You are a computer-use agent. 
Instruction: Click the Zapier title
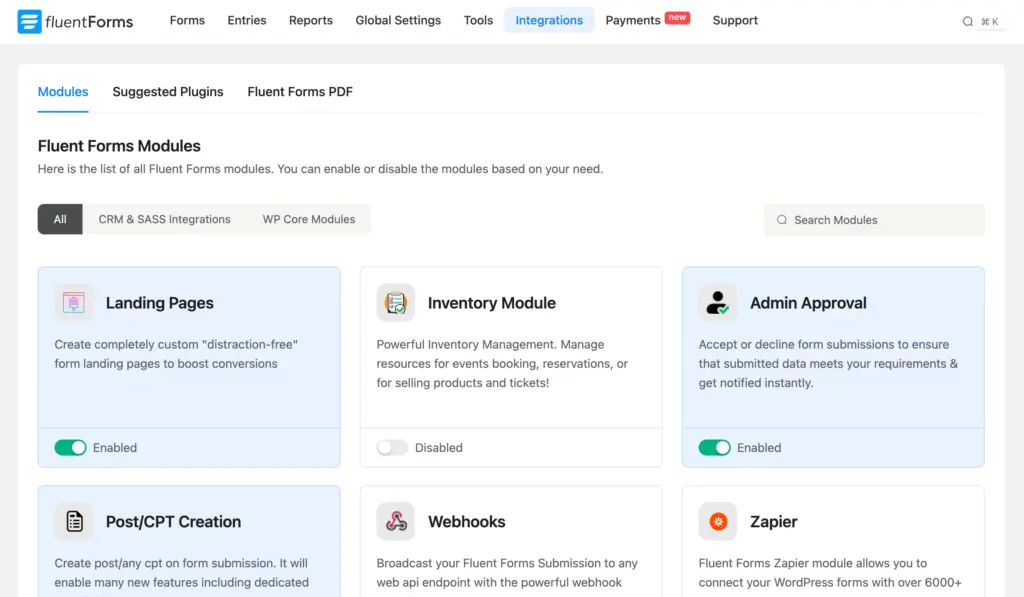click(773, 522)
